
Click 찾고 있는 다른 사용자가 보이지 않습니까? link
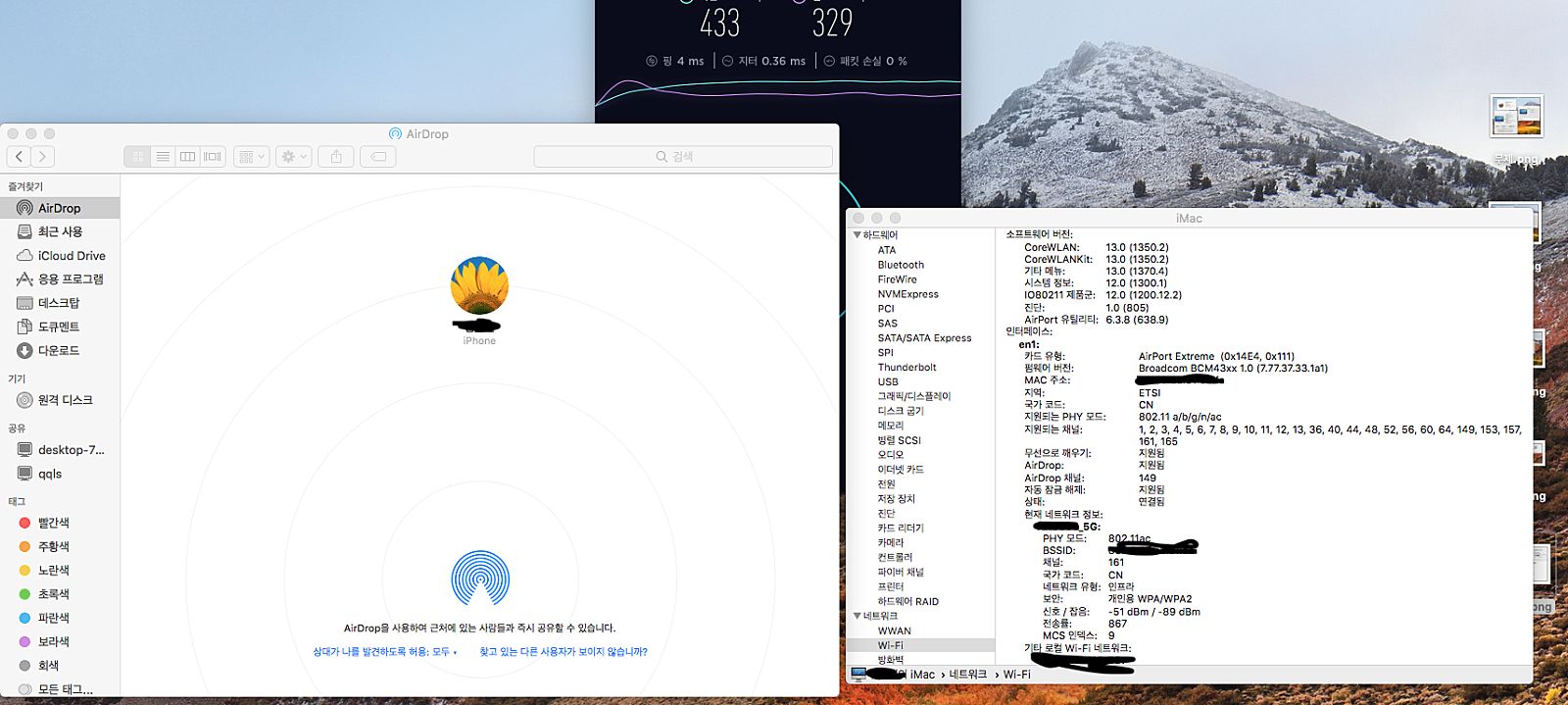point(563,651)
